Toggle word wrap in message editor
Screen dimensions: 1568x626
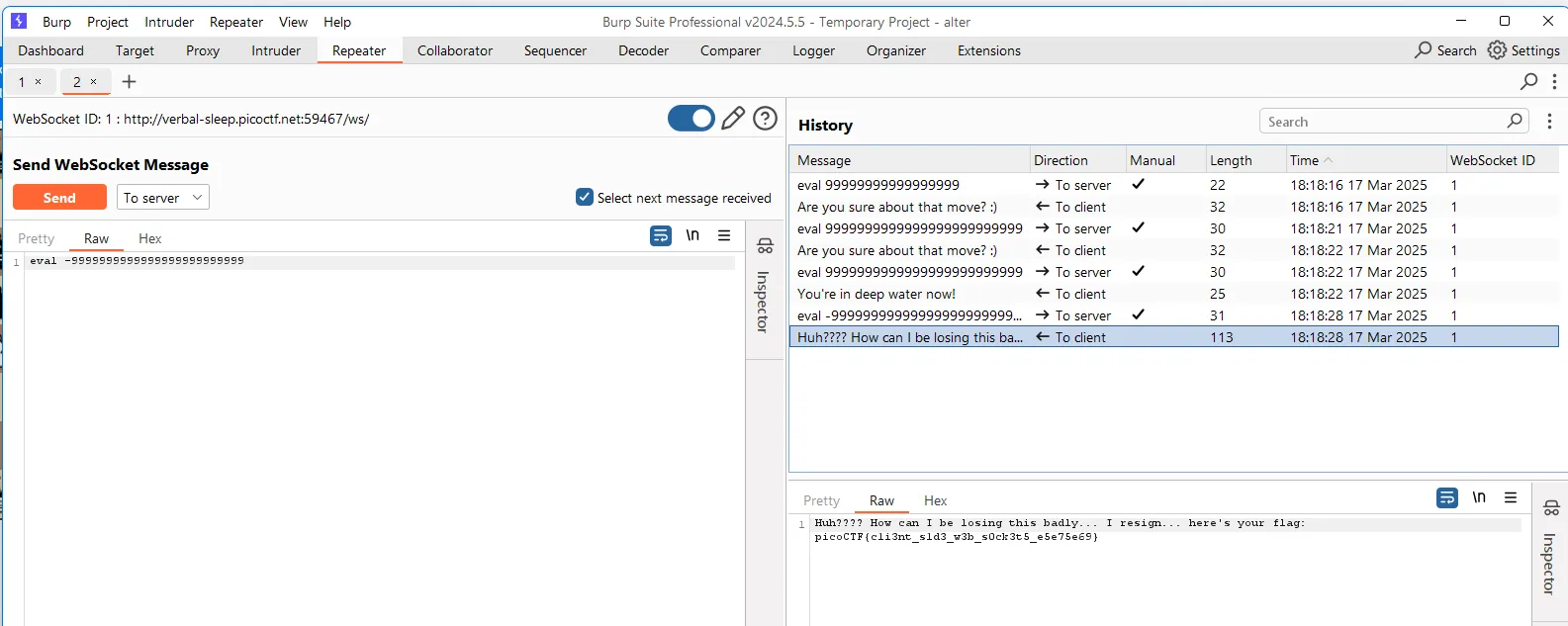tap(661, 235)
